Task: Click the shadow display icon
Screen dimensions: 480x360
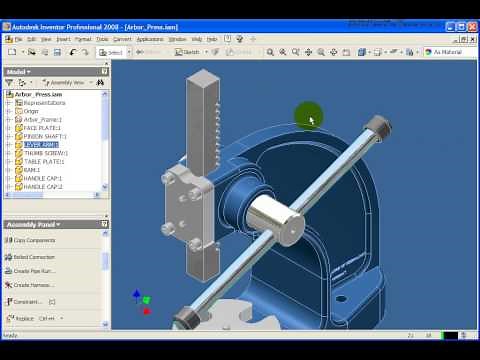Action: pos(394,52)
